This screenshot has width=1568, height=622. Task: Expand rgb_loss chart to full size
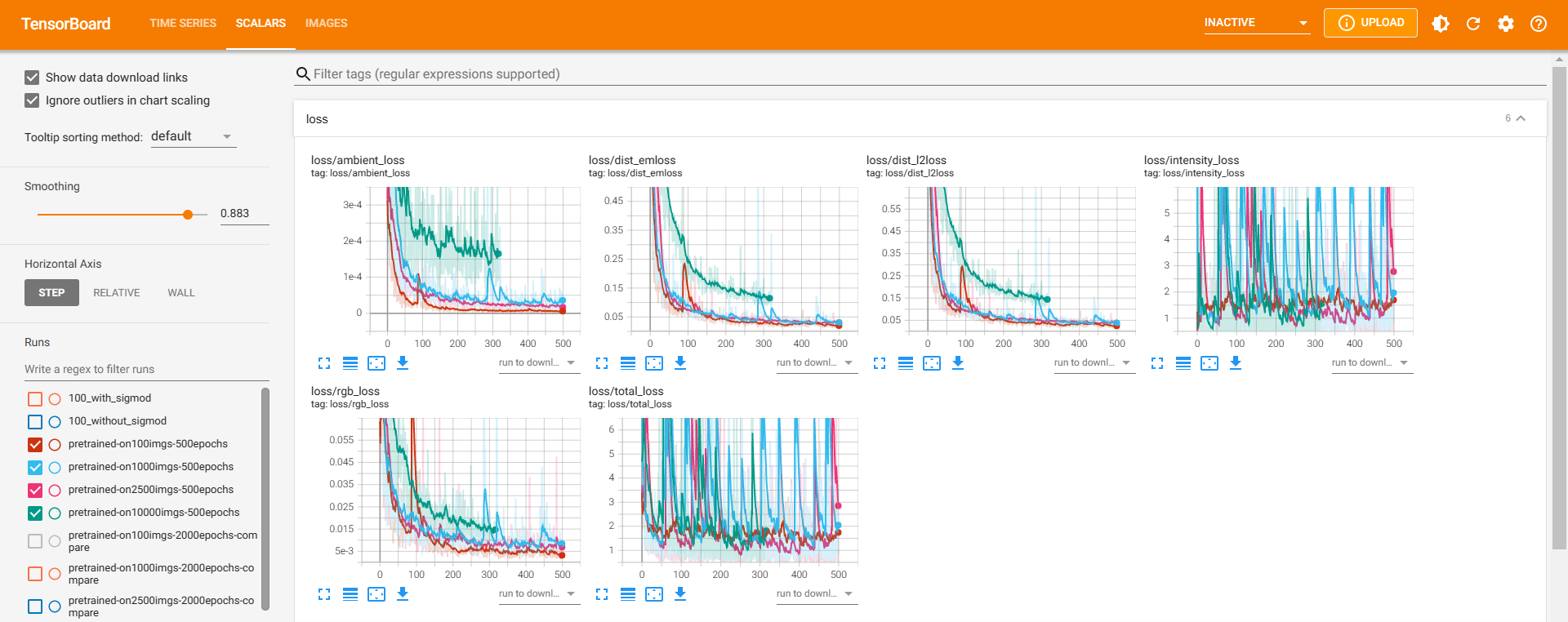324,594
